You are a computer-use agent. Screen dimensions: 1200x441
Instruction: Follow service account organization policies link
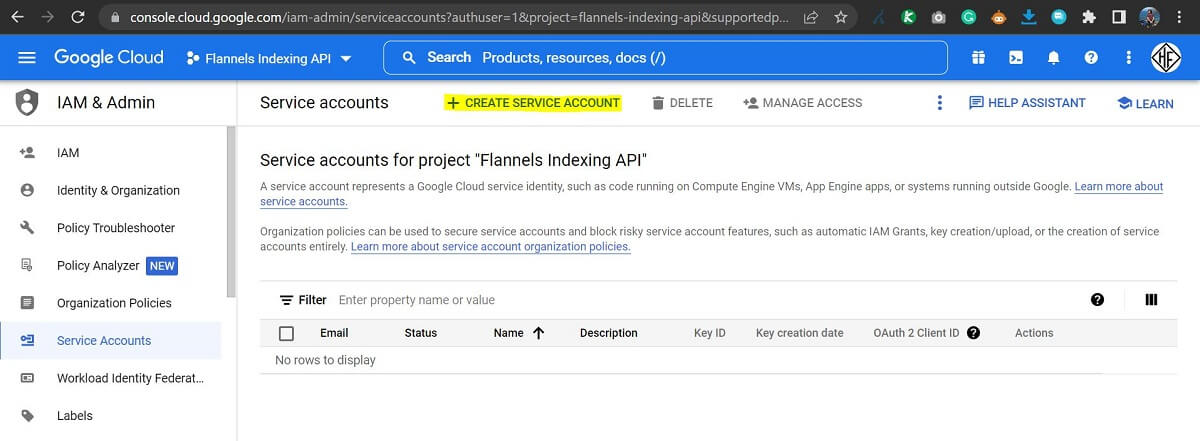[x=491, y=247]
